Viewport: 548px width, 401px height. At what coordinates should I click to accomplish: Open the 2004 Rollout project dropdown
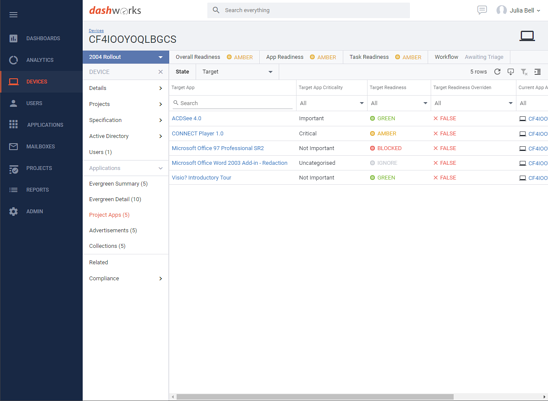tap(126, 57)
